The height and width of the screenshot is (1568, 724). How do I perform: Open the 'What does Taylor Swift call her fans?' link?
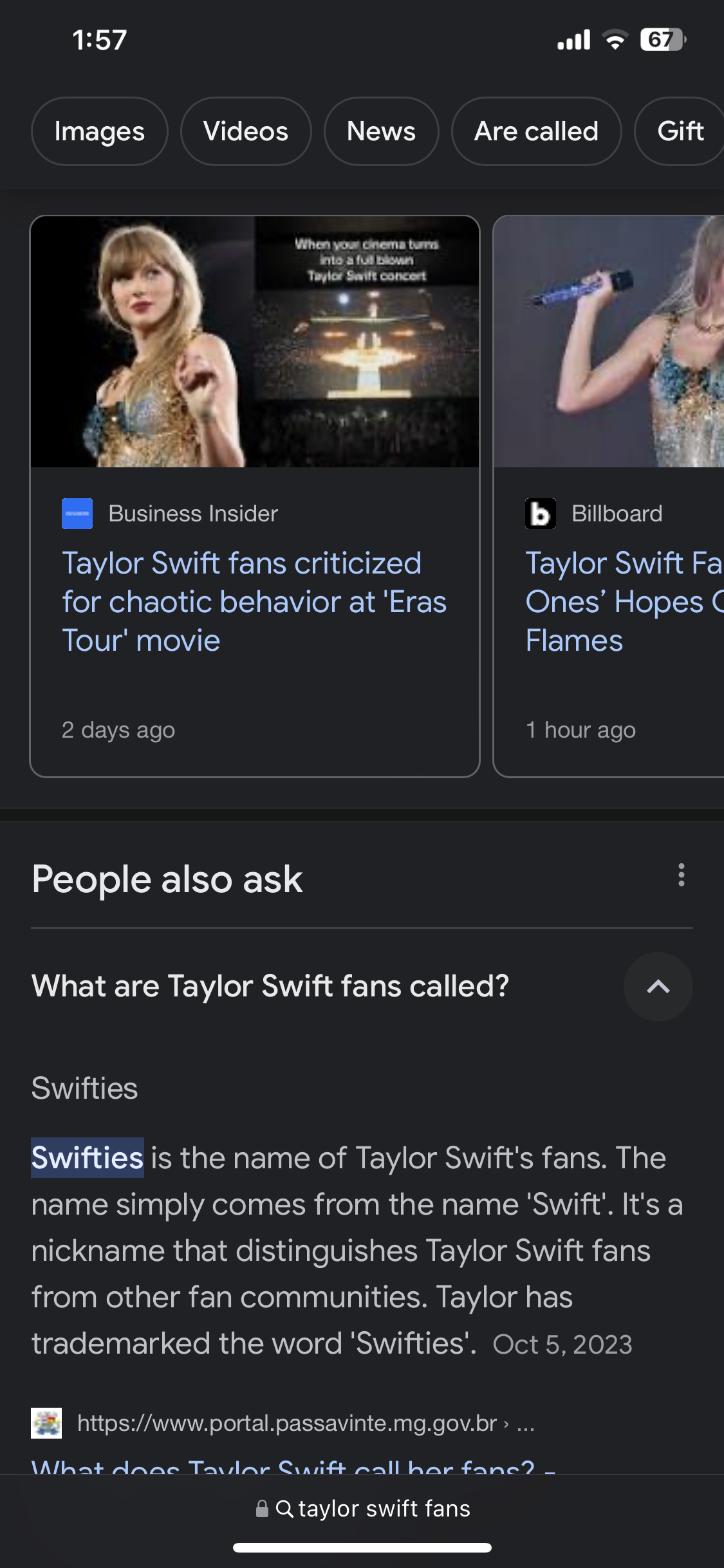[293, 1464]
